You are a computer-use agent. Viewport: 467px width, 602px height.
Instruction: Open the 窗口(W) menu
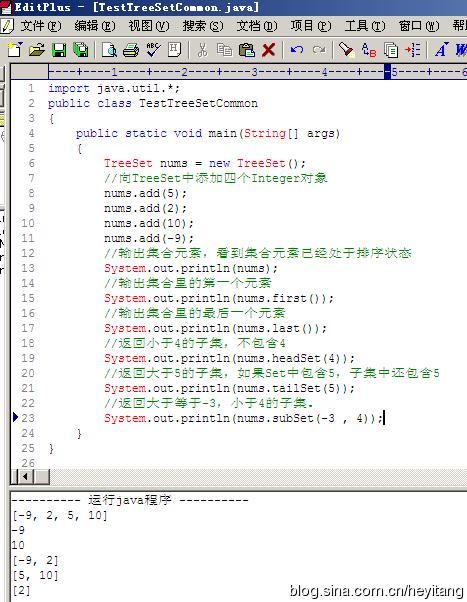[419, 26]
